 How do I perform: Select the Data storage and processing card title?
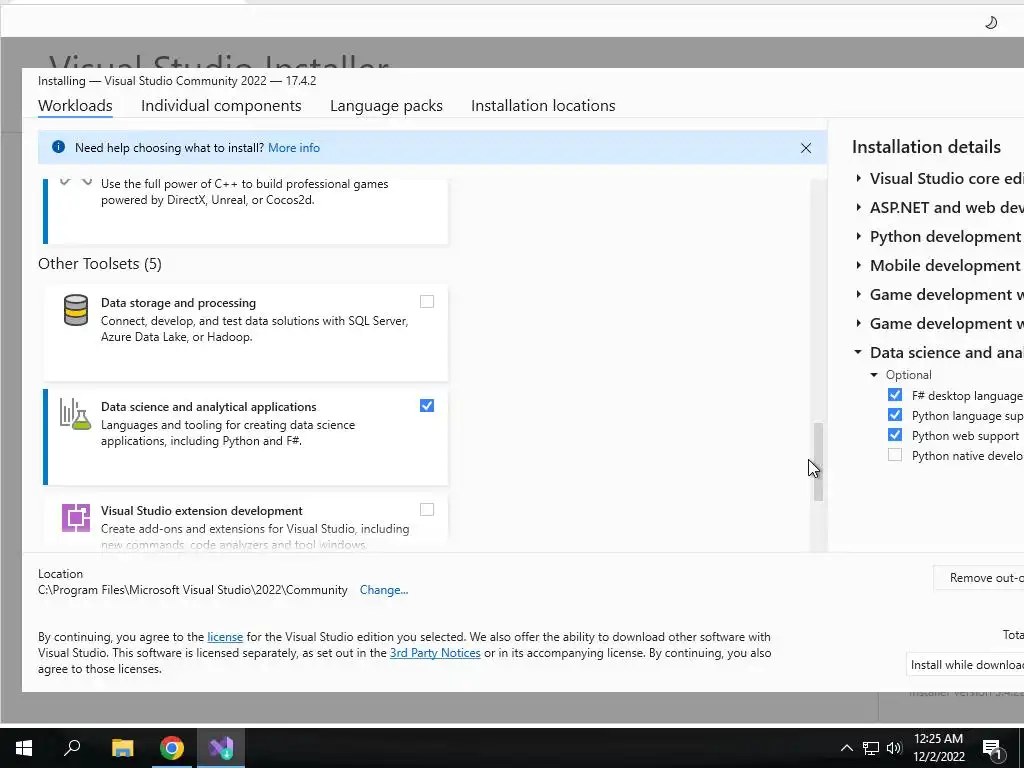coord(178,303)
